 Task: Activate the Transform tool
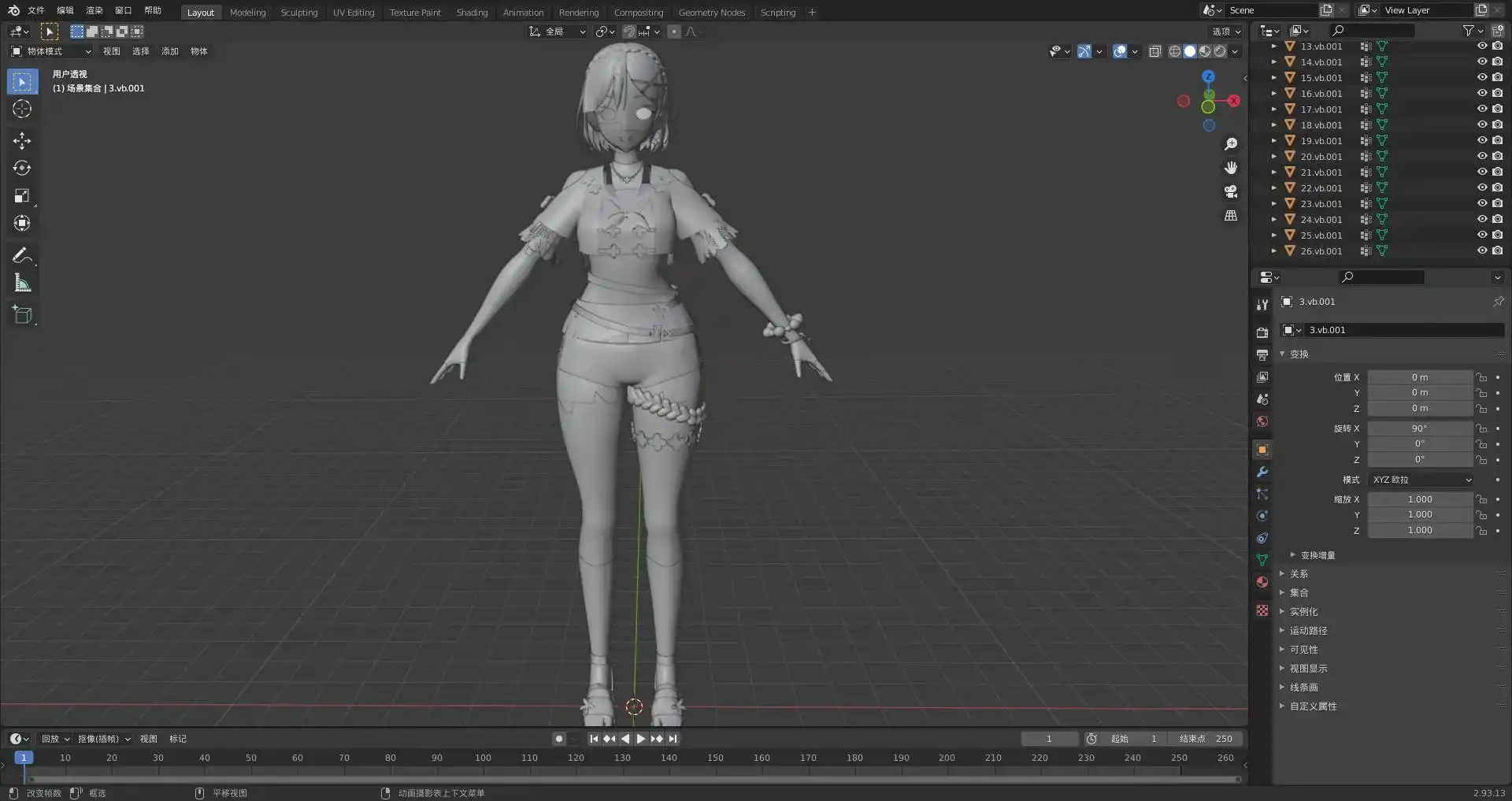pyautogui.click(x=22, y=224)
